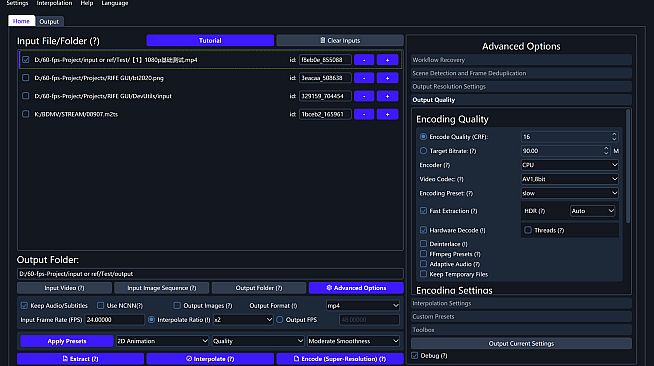Switch to the Home tab
The image size is (654, 366).
(21, 21)
